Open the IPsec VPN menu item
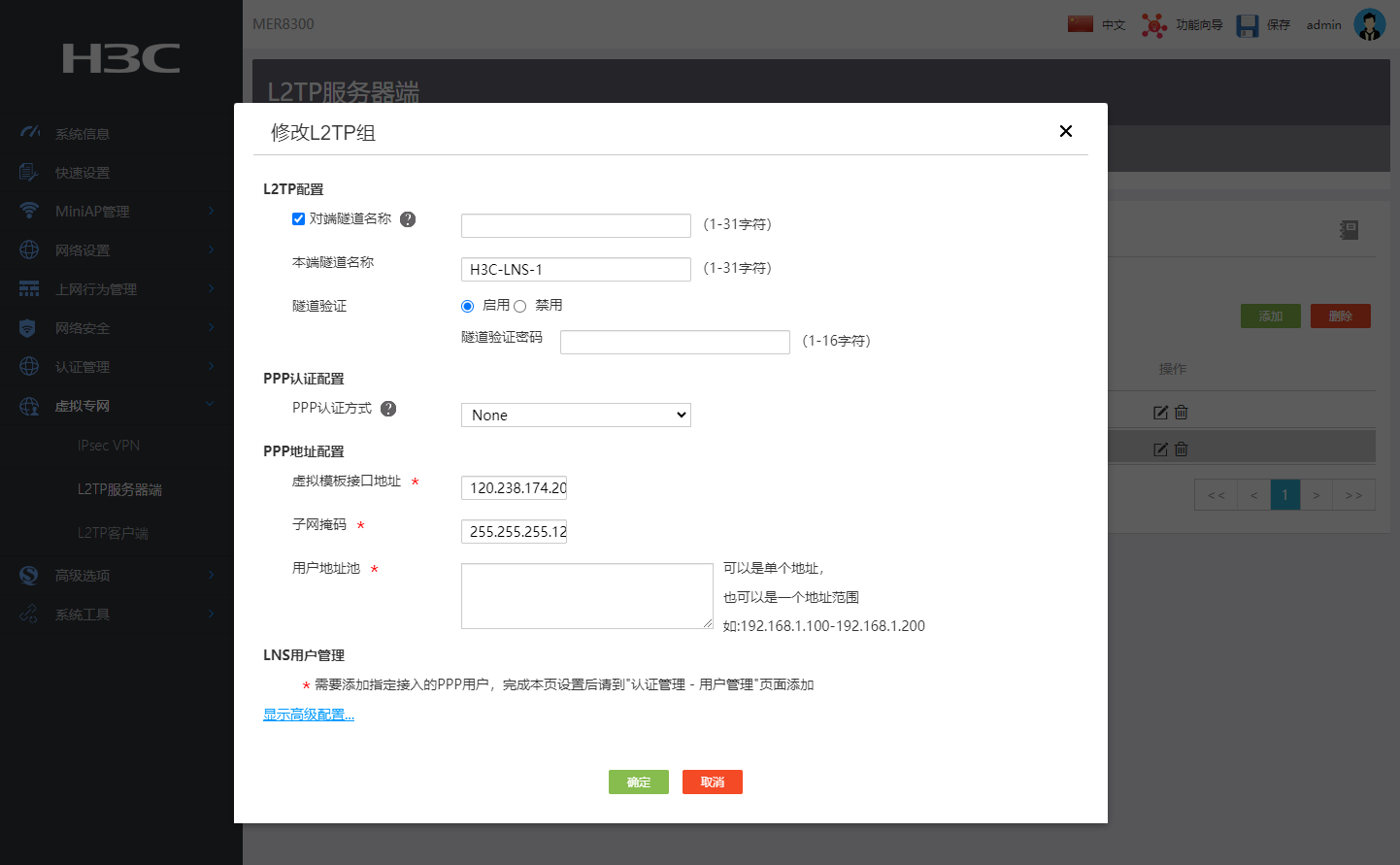Viewport: 1400px width, 865px height. pyautogui.click(x=109, y=446)
